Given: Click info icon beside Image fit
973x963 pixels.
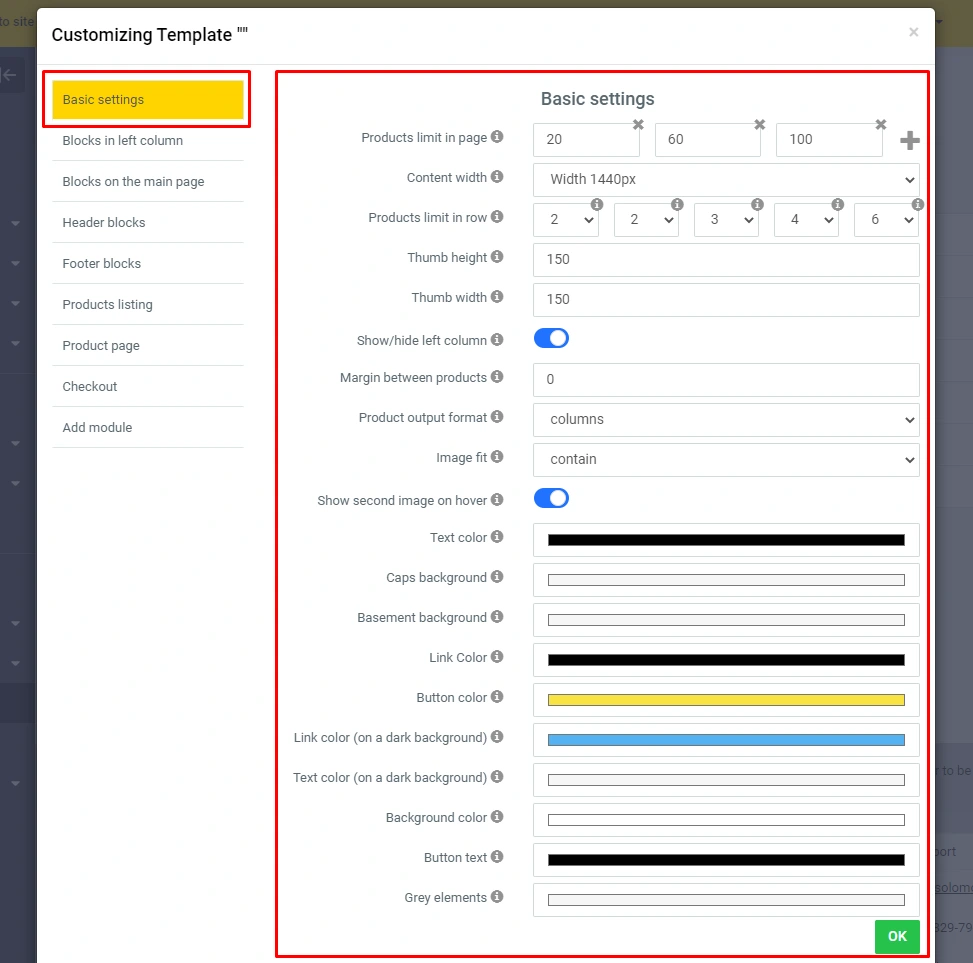Looking at the screenshot, I should (x=497, y=457).
